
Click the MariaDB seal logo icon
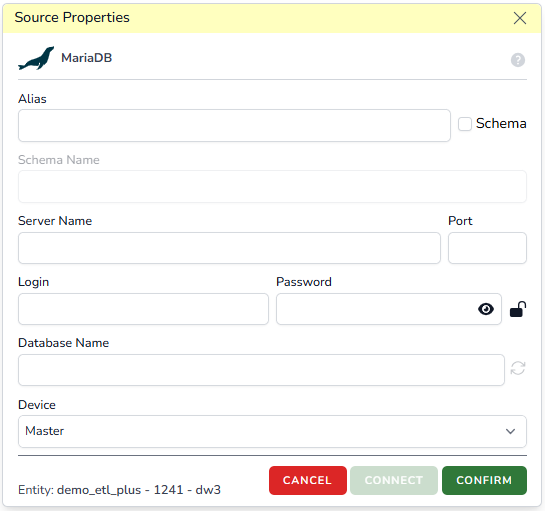click(x=36, y=58)
